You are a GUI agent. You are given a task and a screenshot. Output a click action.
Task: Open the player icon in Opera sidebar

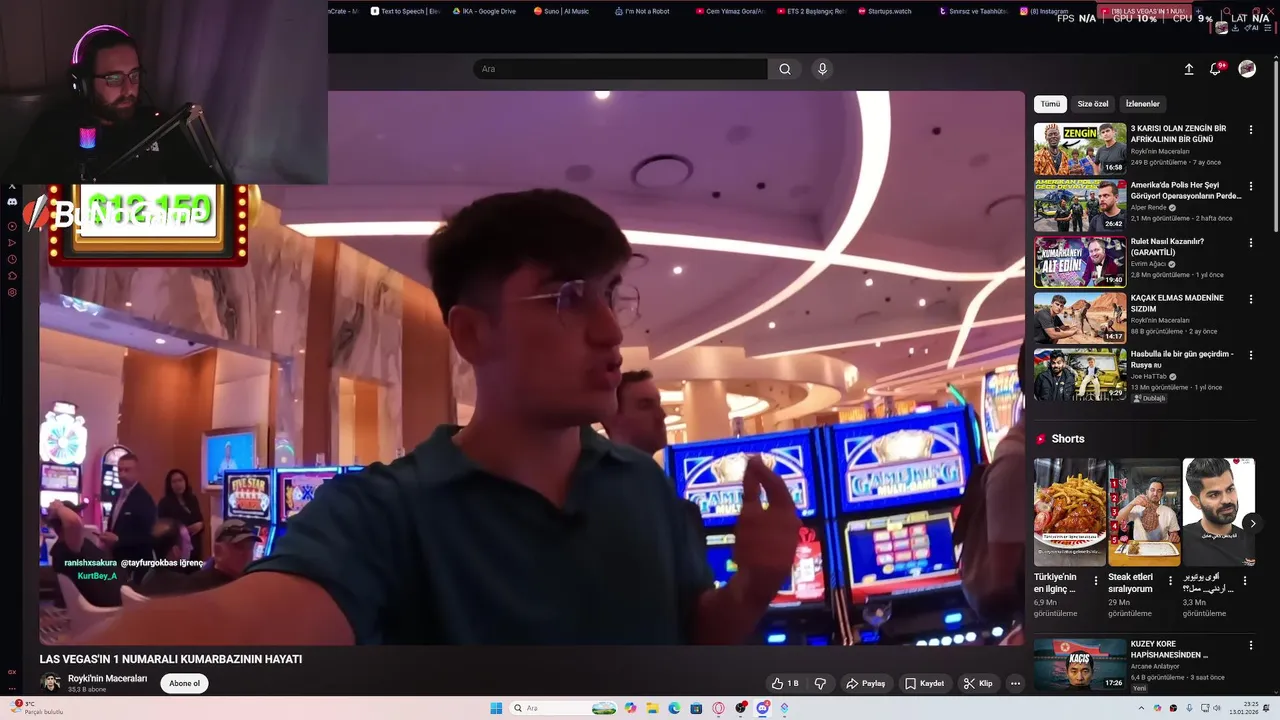[12, 226]
